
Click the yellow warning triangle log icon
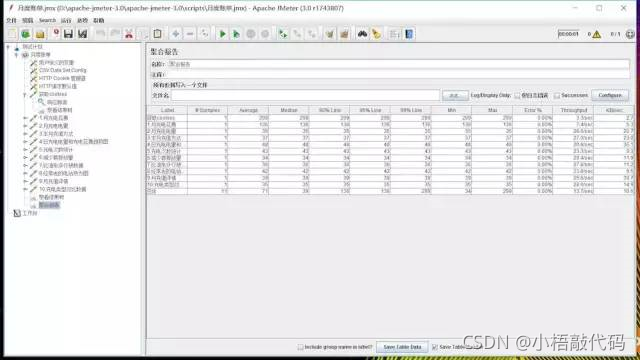(x=597, y=35)
